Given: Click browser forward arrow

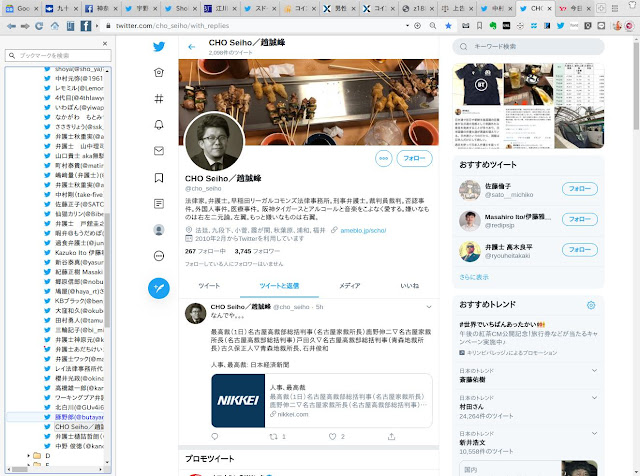Looking at the screenshot, I should (x=25, y=26).
